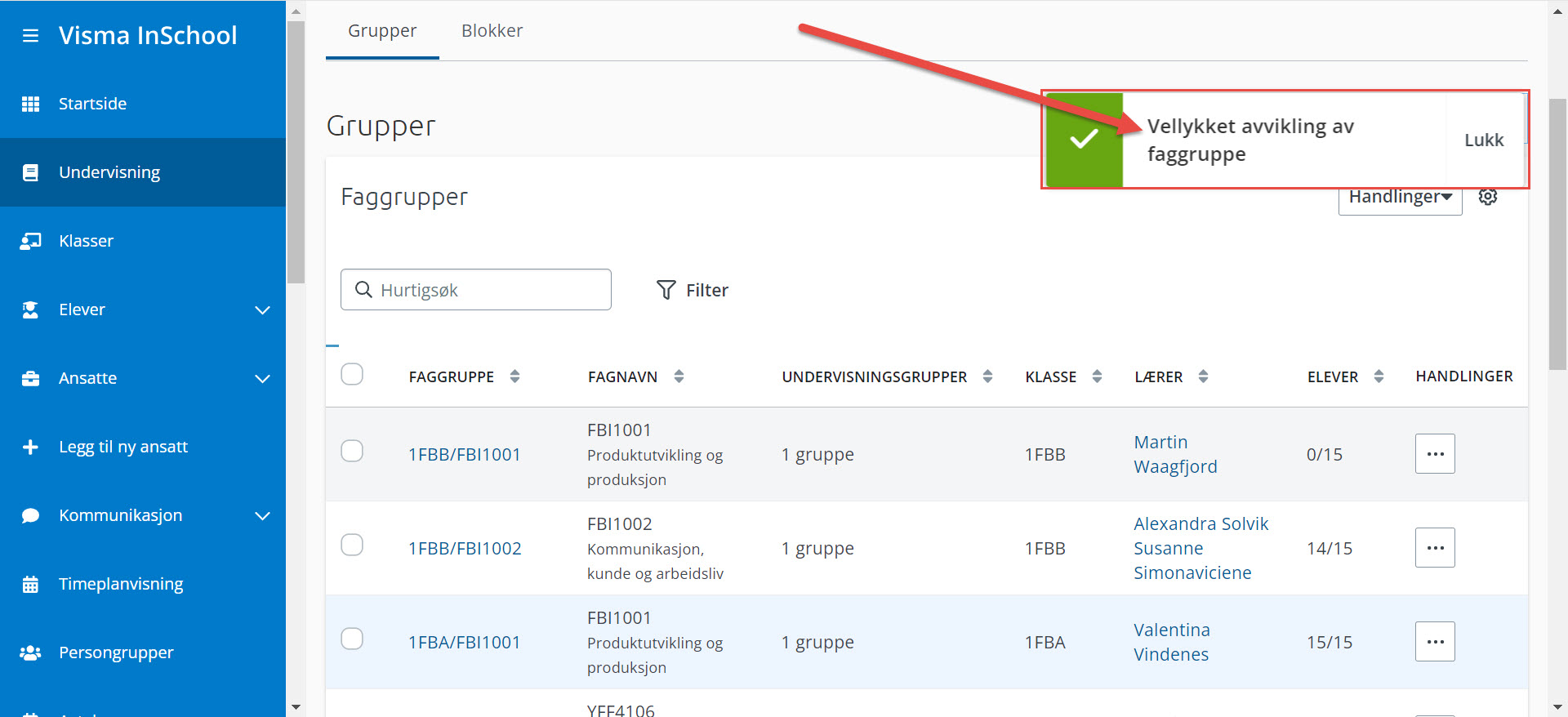Switch to the Blokker tab
Viewport: 1568px width, 717px height.
click(x=492, y=31)
